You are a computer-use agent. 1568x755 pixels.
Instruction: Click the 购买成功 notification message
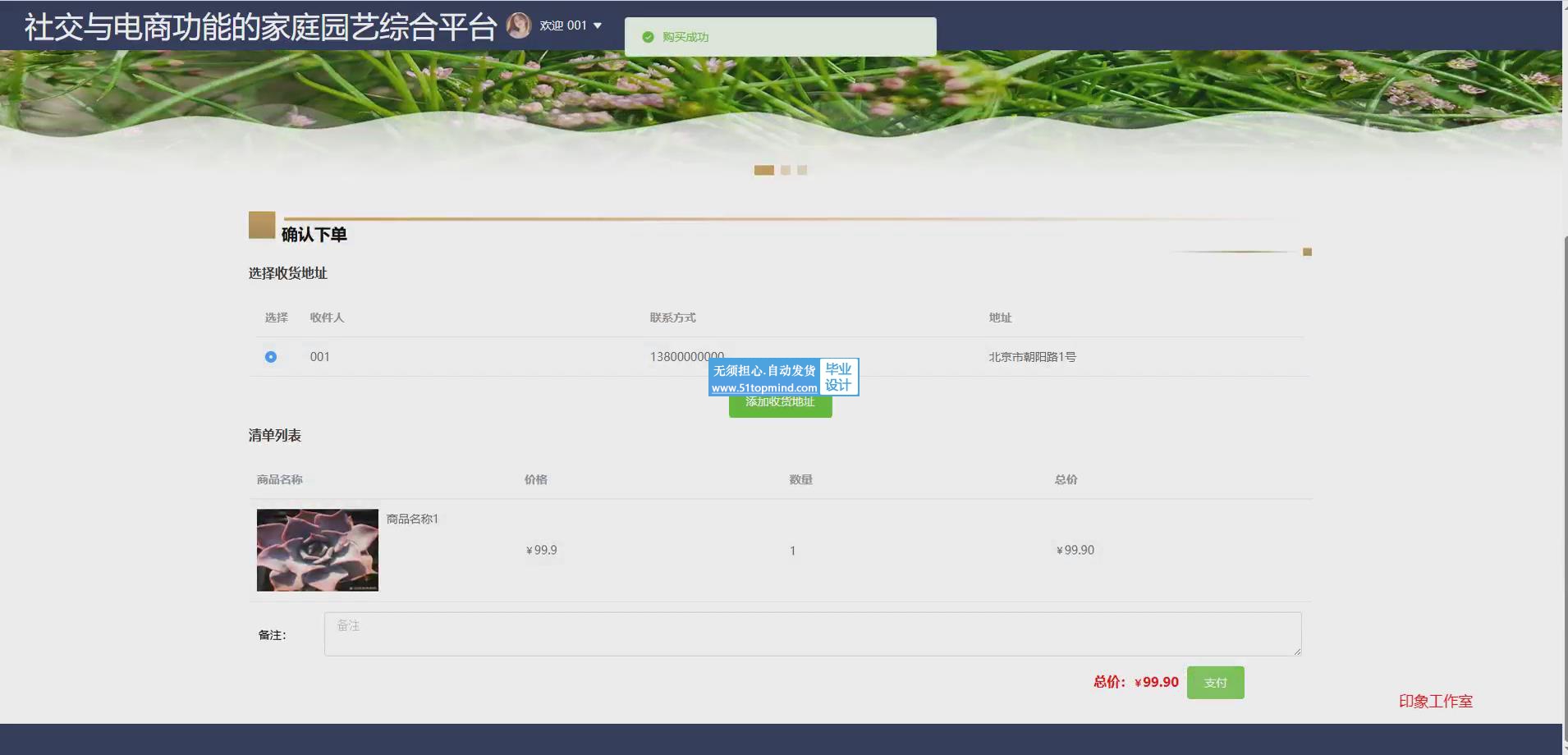pyautogui.click(x=685, y=37)
